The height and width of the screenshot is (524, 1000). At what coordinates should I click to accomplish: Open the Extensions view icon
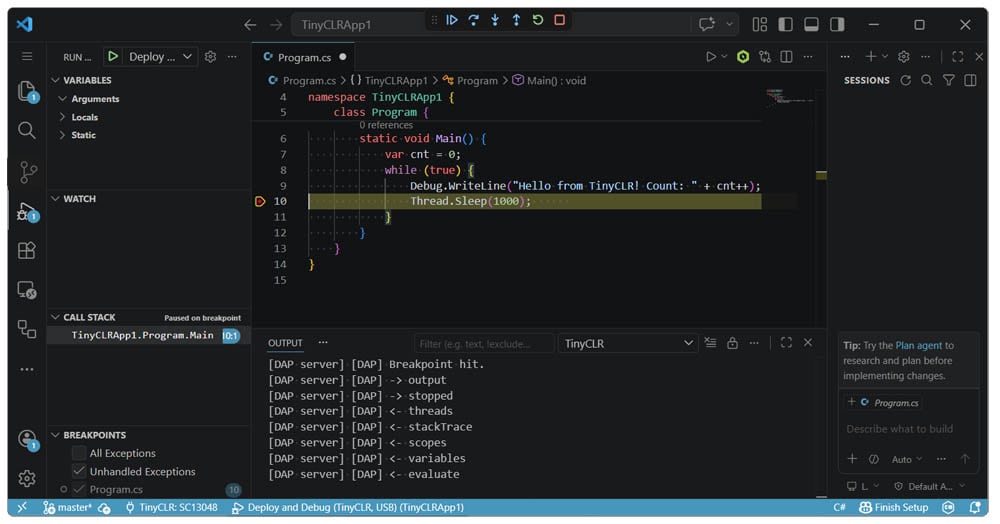click(27, 251)
